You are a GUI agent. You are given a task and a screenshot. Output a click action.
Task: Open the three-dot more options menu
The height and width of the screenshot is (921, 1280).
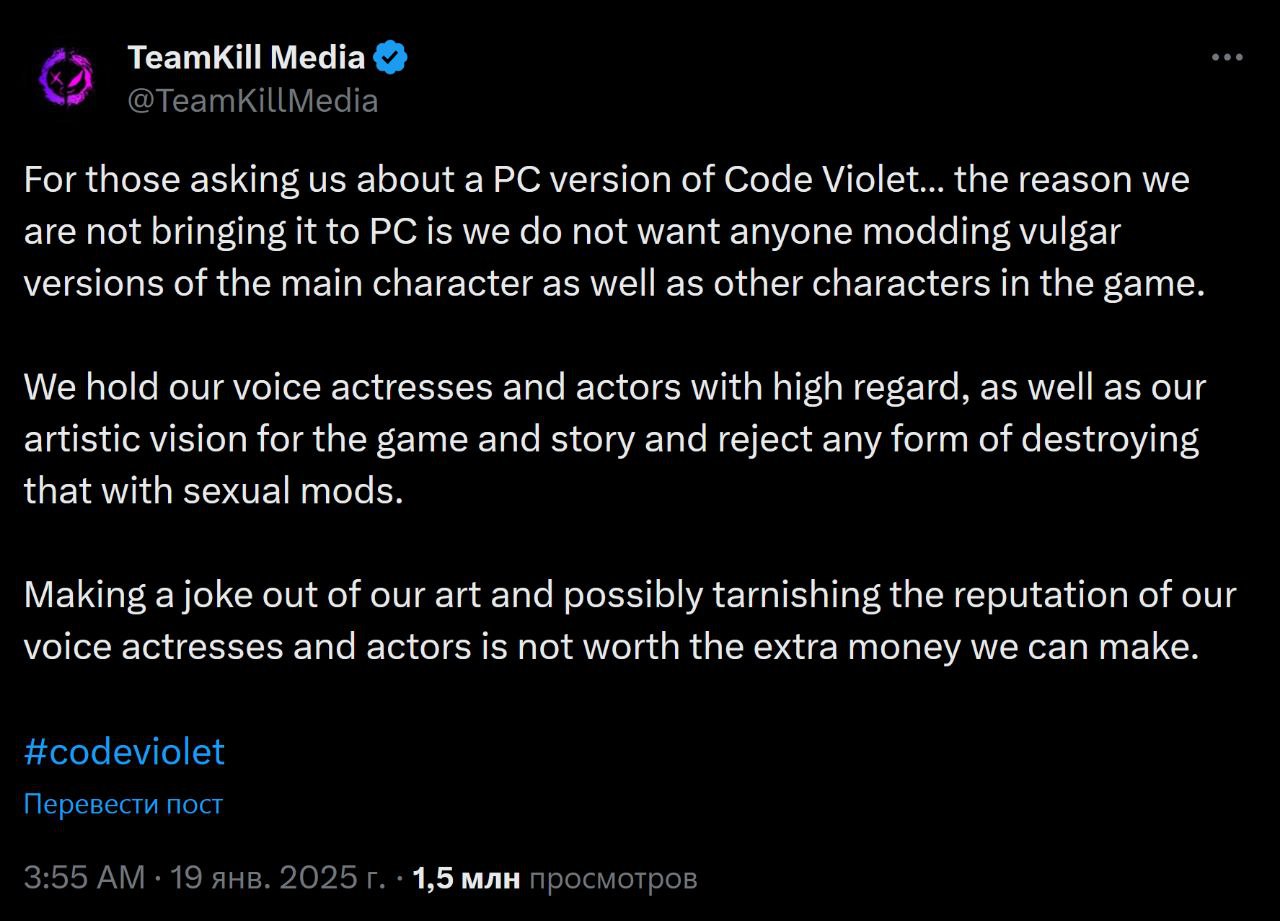(1227, 58)
